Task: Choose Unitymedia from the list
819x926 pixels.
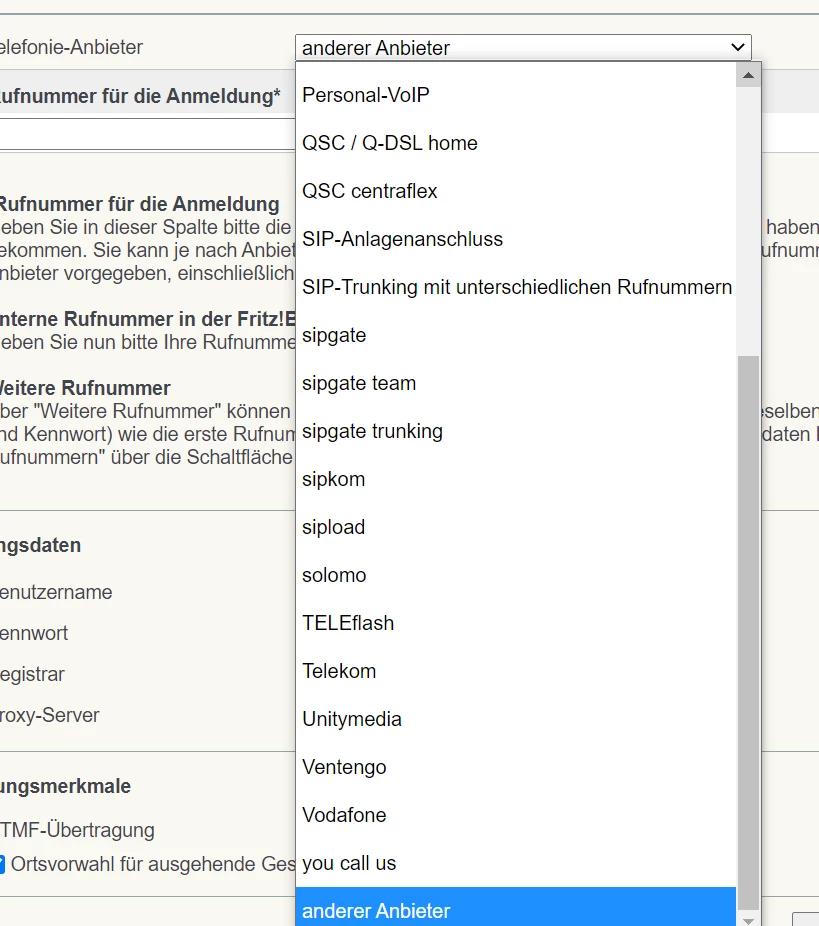Action: [x=516, y=719]
